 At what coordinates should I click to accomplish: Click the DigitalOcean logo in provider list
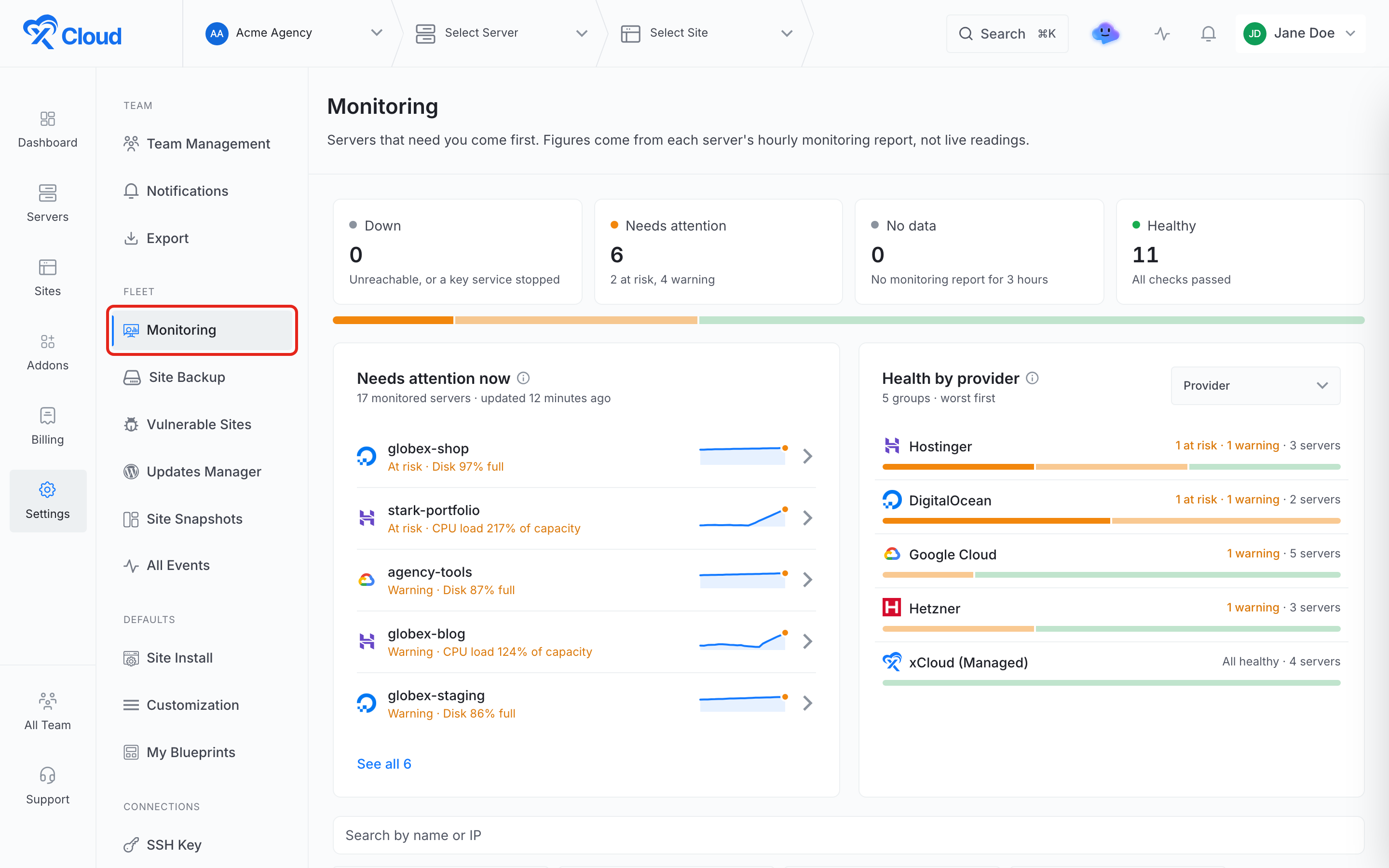coord(892,500)
